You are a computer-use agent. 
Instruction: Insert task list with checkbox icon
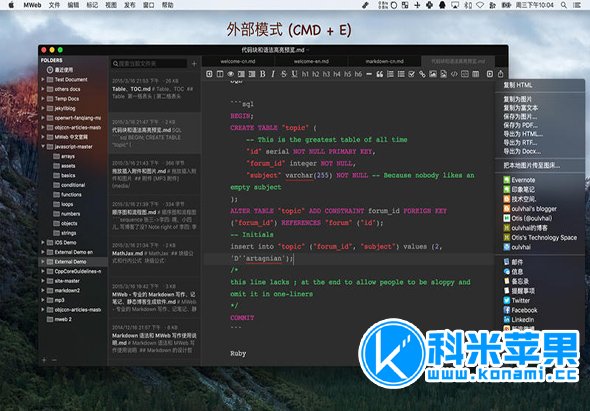(x=412, y=74)
